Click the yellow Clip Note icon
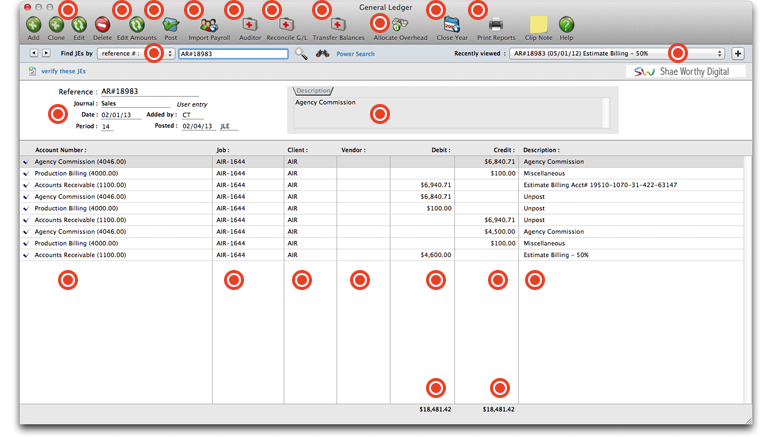 [x=538, y=25]
